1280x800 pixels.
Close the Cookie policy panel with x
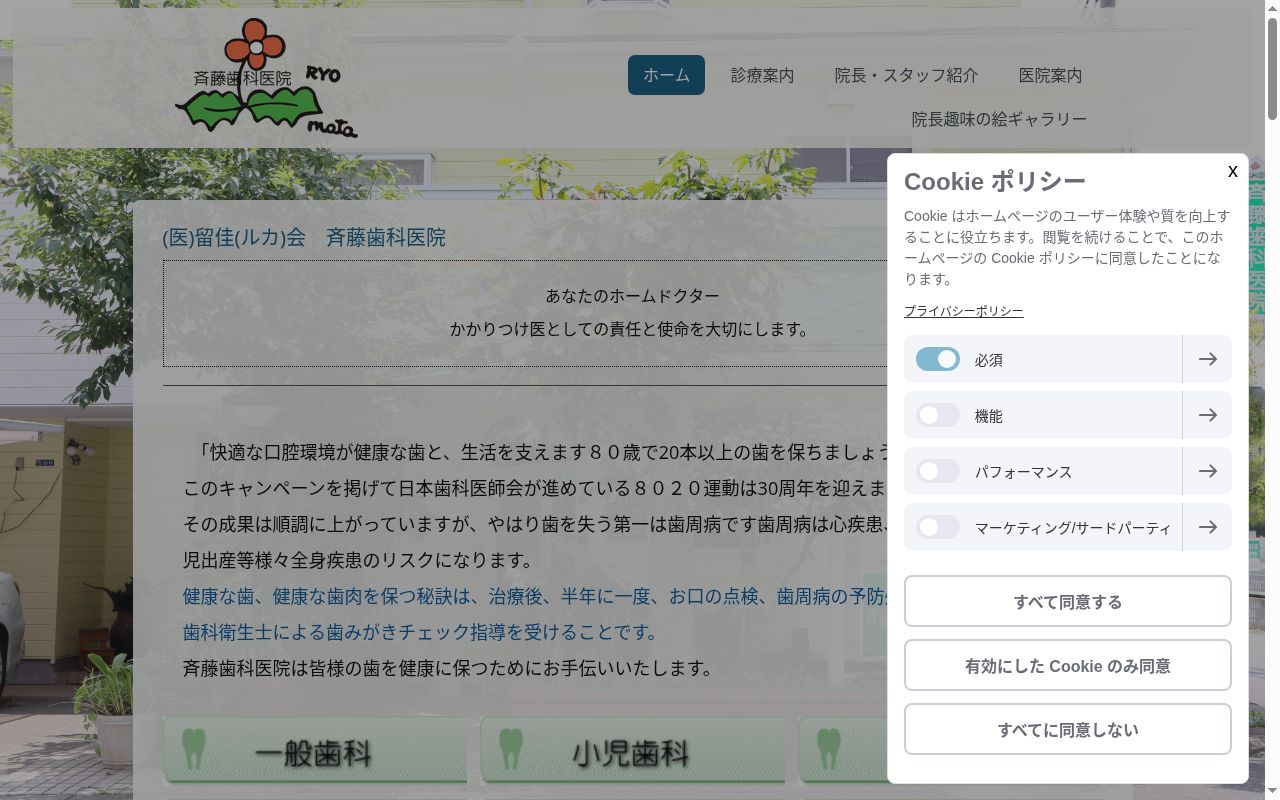(x=1233, y=171)
